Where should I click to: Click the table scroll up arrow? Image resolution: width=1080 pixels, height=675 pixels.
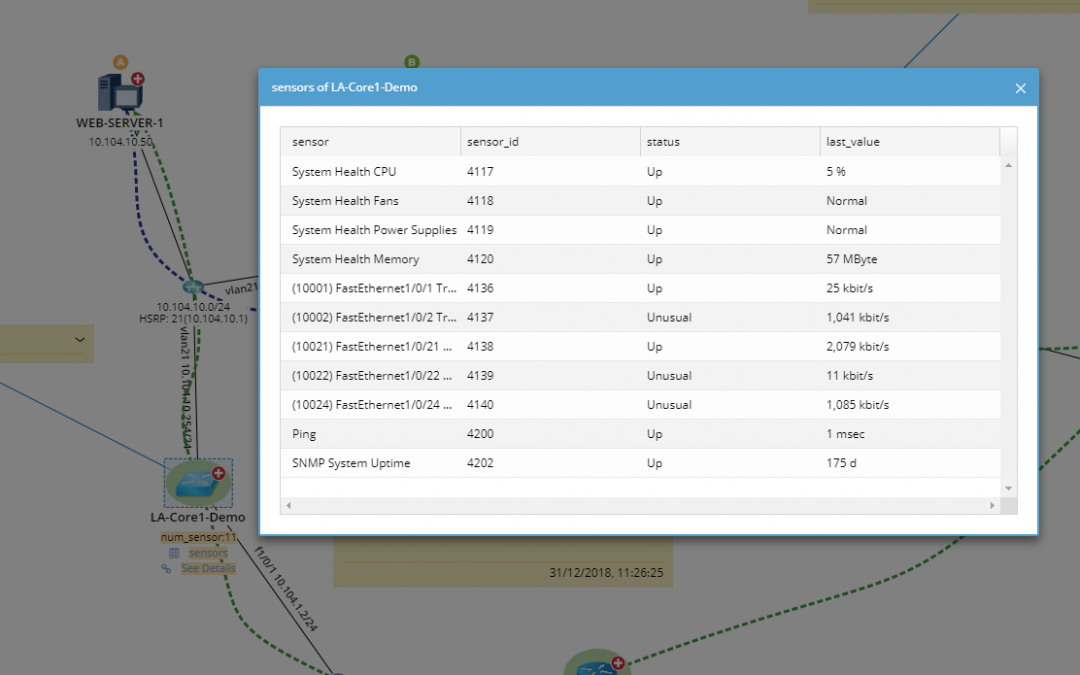click(1008, 165)
